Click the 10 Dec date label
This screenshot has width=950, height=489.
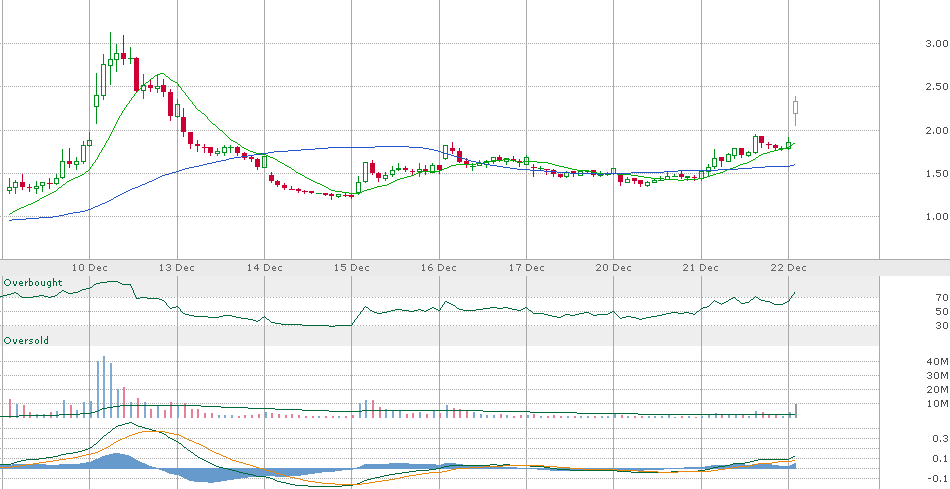coord(90,268)
